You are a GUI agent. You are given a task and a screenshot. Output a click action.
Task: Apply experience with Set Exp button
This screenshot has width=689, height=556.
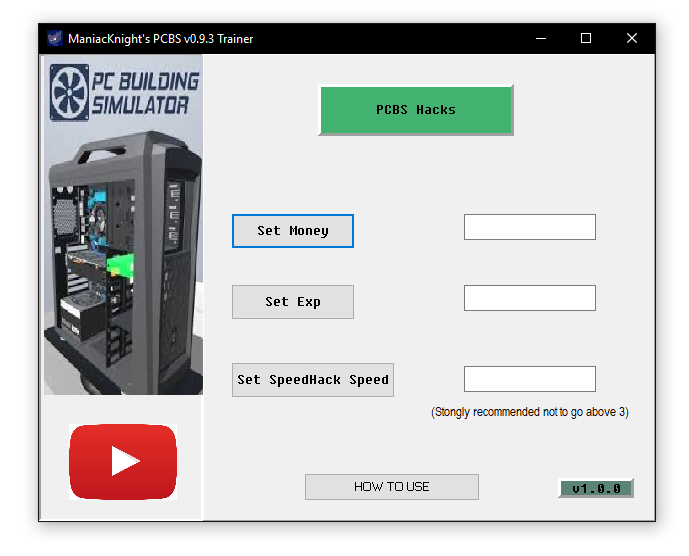tap(292, 301)
